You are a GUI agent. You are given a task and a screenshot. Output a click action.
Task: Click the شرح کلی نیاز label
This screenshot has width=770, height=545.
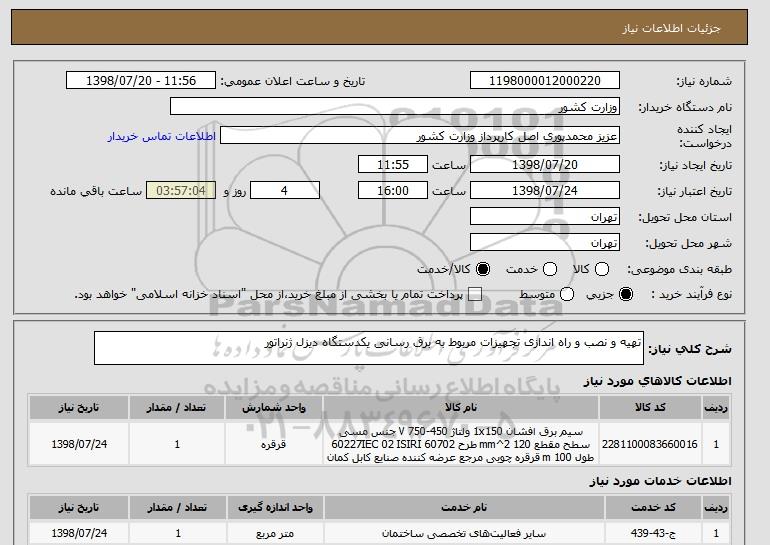click(690, 349)
